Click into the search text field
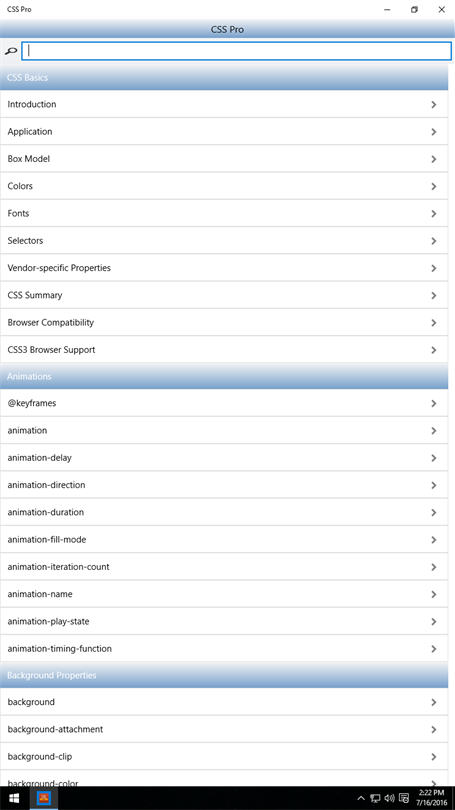 [237, 51]
